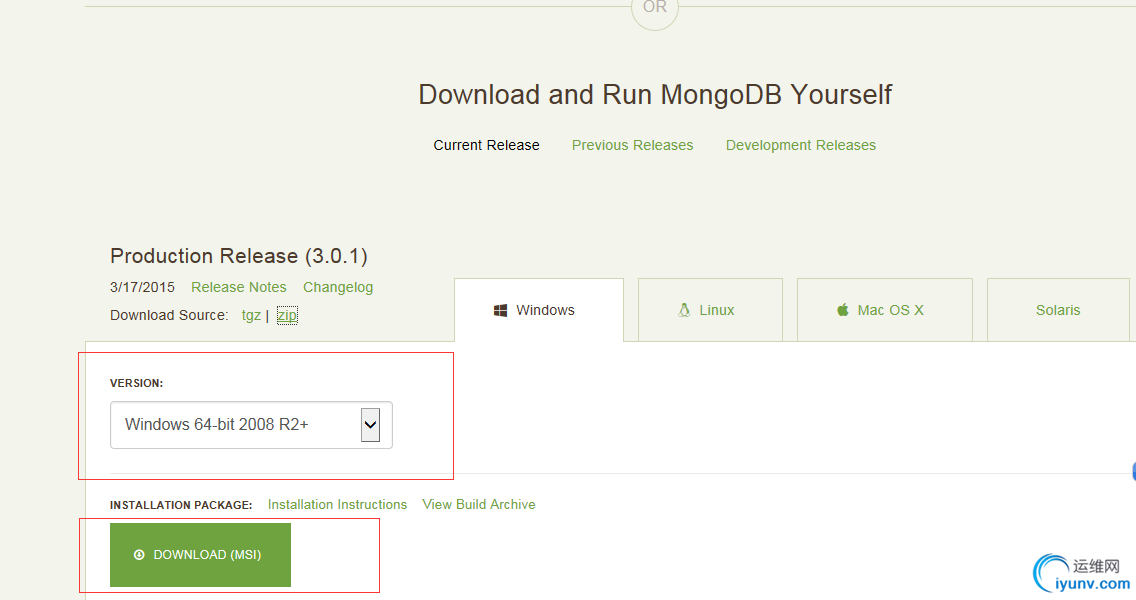Viewport: 1136px width, 600px height.
Task: Click the download arrow icon on the MSI button
Action: click(x=139, y=554)
